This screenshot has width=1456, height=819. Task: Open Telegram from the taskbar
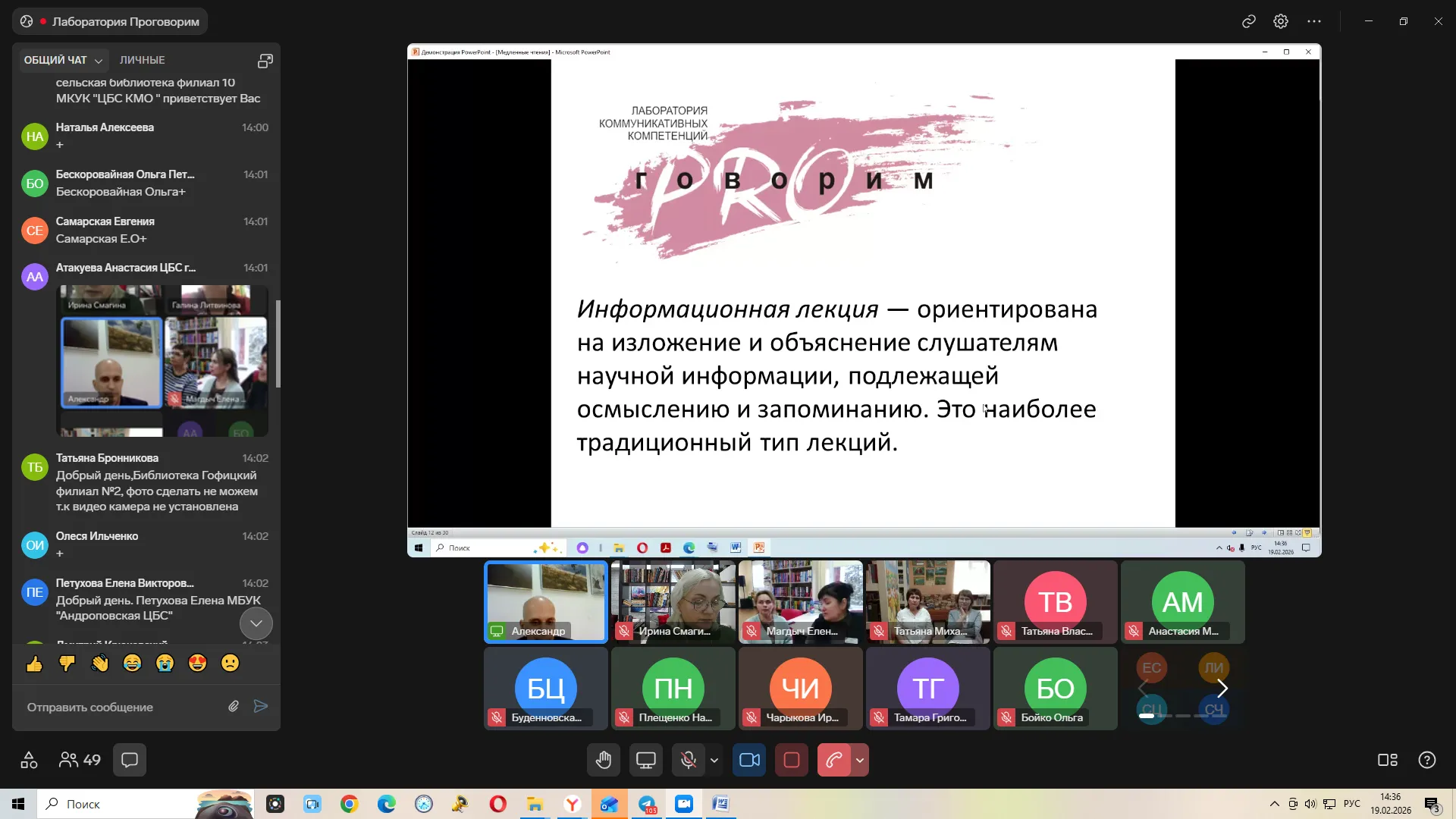point(647,804)
